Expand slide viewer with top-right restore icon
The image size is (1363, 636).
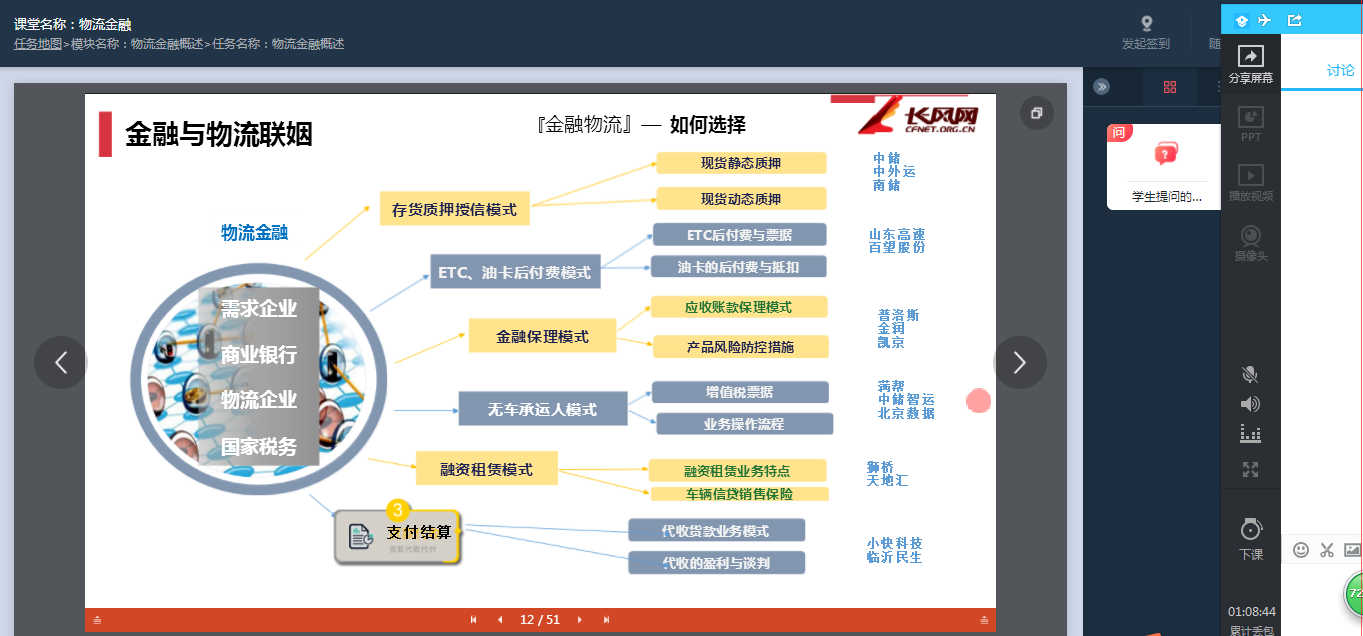pyautogui.click(x=1036, y=113)
